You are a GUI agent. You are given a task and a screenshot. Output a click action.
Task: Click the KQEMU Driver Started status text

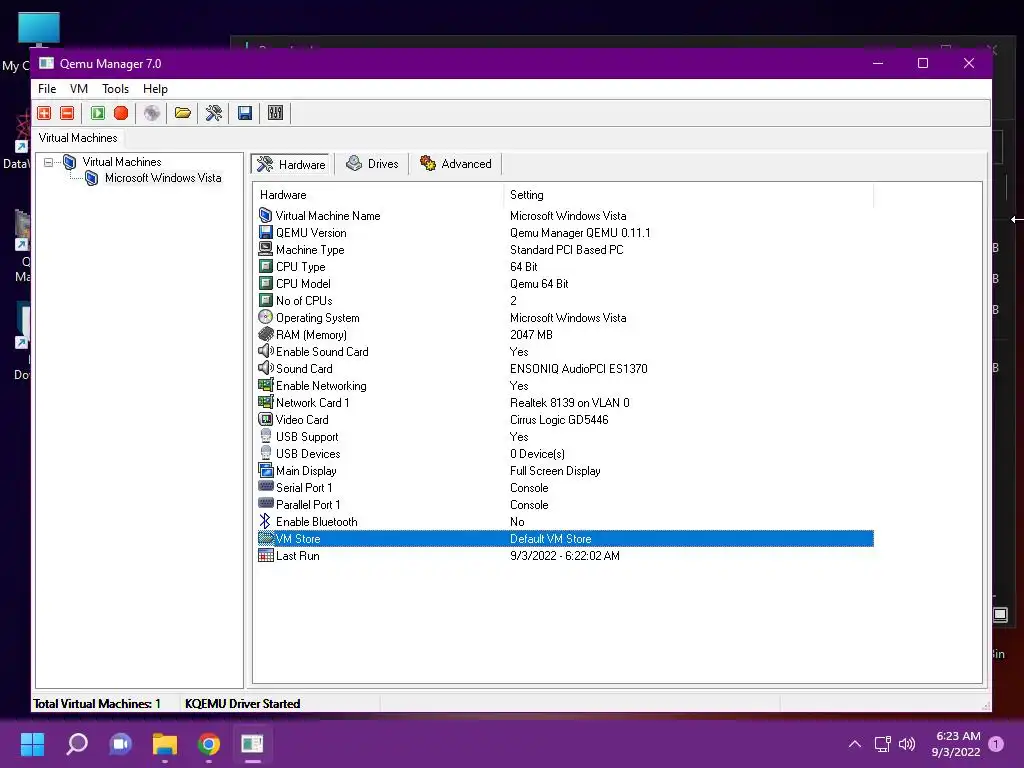pyautogui.click(x=242, y=703)
